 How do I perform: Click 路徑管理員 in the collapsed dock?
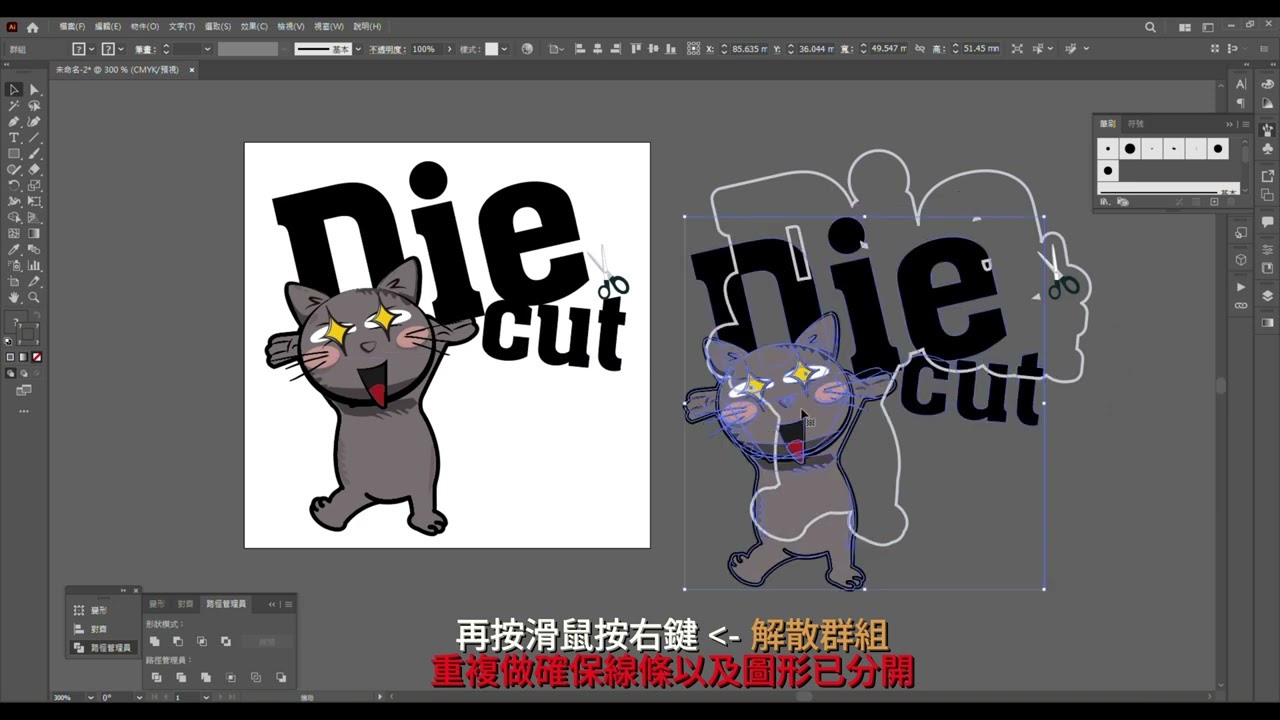click(104, 648)
